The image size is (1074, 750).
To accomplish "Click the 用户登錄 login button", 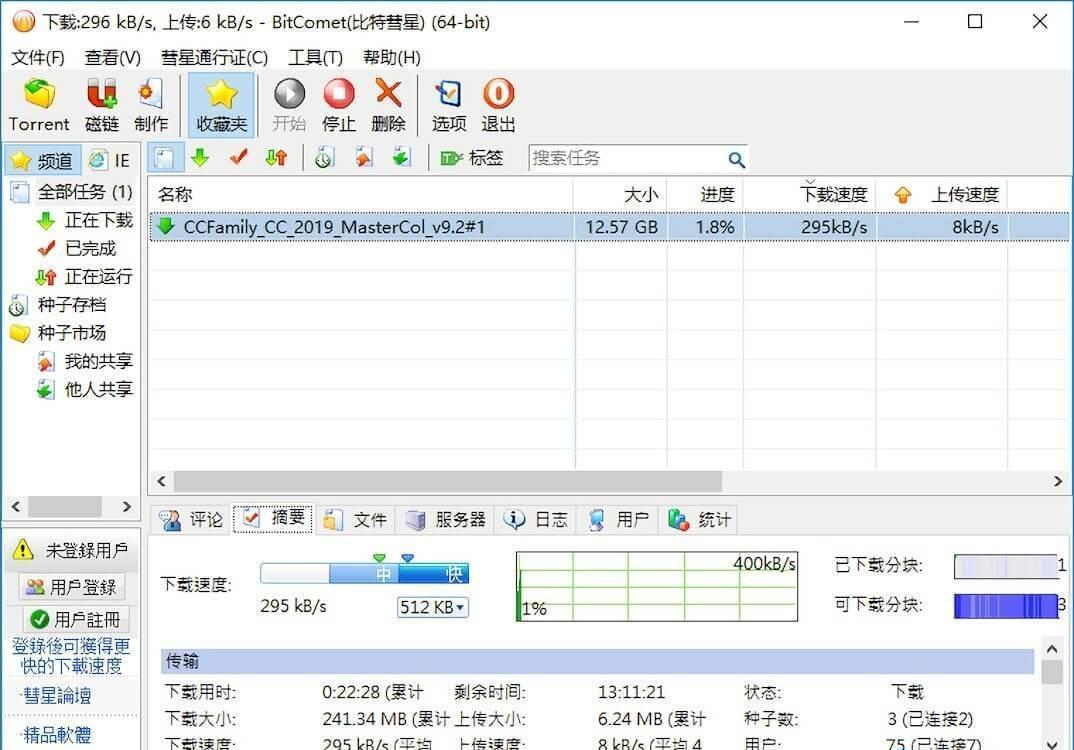I will (72, 587).
